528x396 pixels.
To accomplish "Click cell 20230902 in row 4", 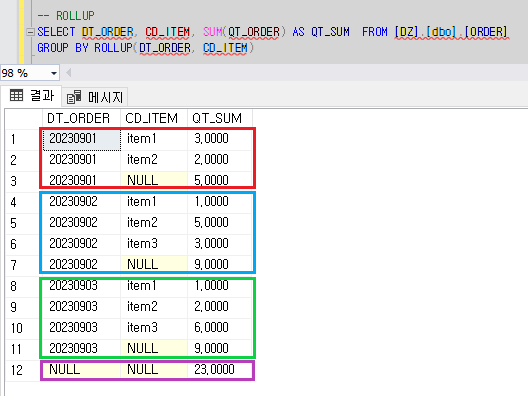I will 81,202.
